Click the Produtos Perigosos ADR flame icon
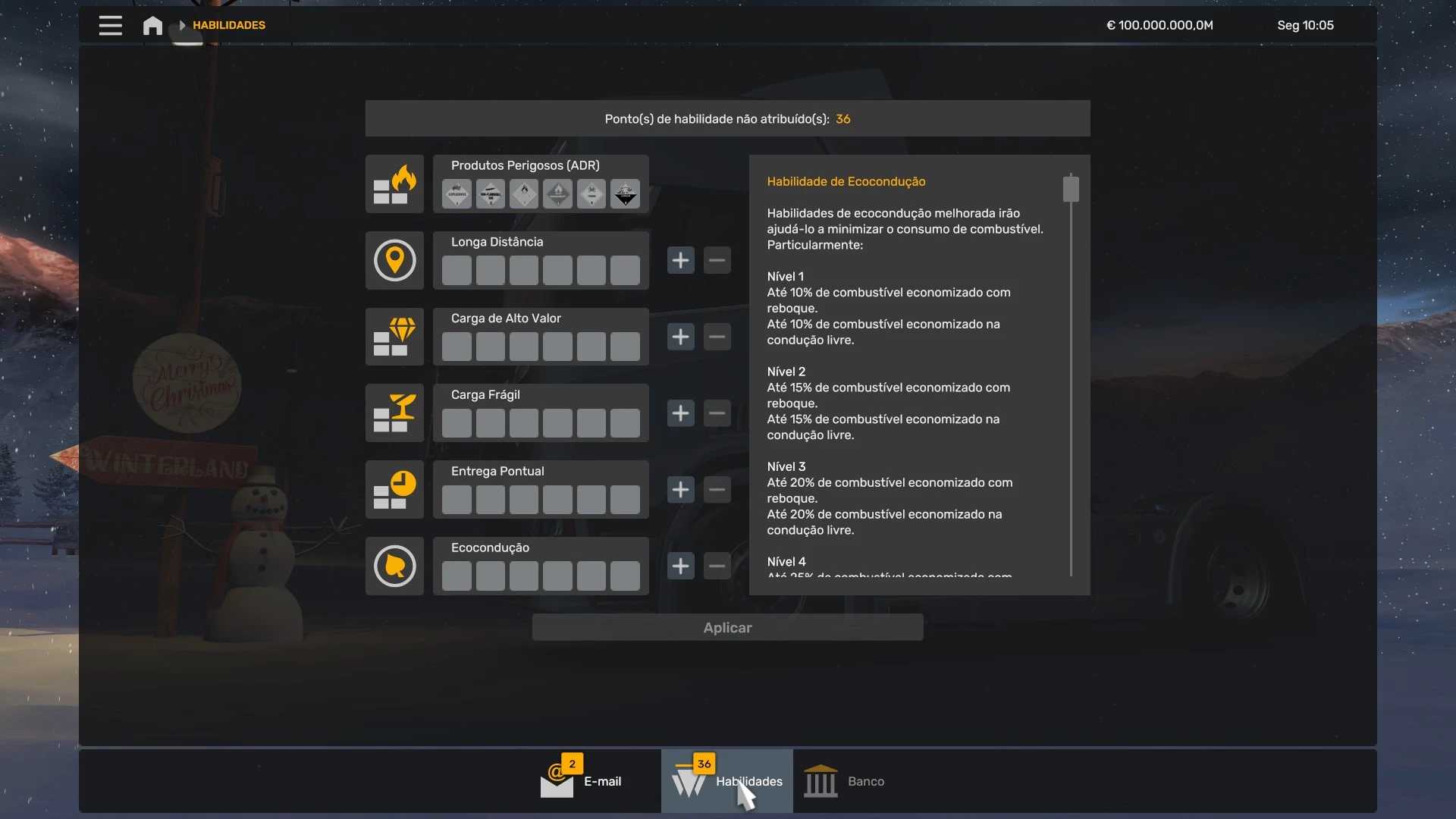This screenshot has height=819, width=1456. 394,184
